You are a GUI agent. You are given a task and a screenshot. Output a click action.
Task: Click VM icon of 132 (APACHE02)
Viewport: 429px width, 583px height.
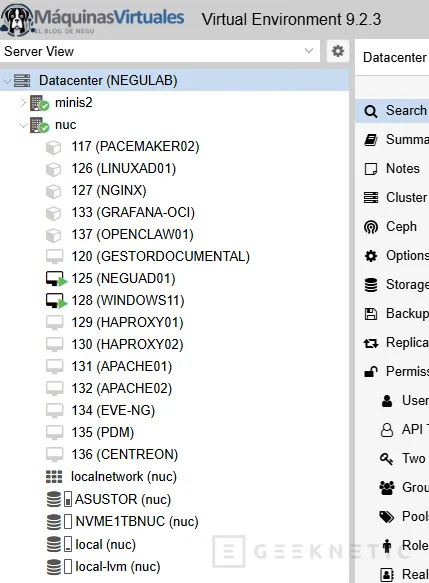[x=54, y=389]
